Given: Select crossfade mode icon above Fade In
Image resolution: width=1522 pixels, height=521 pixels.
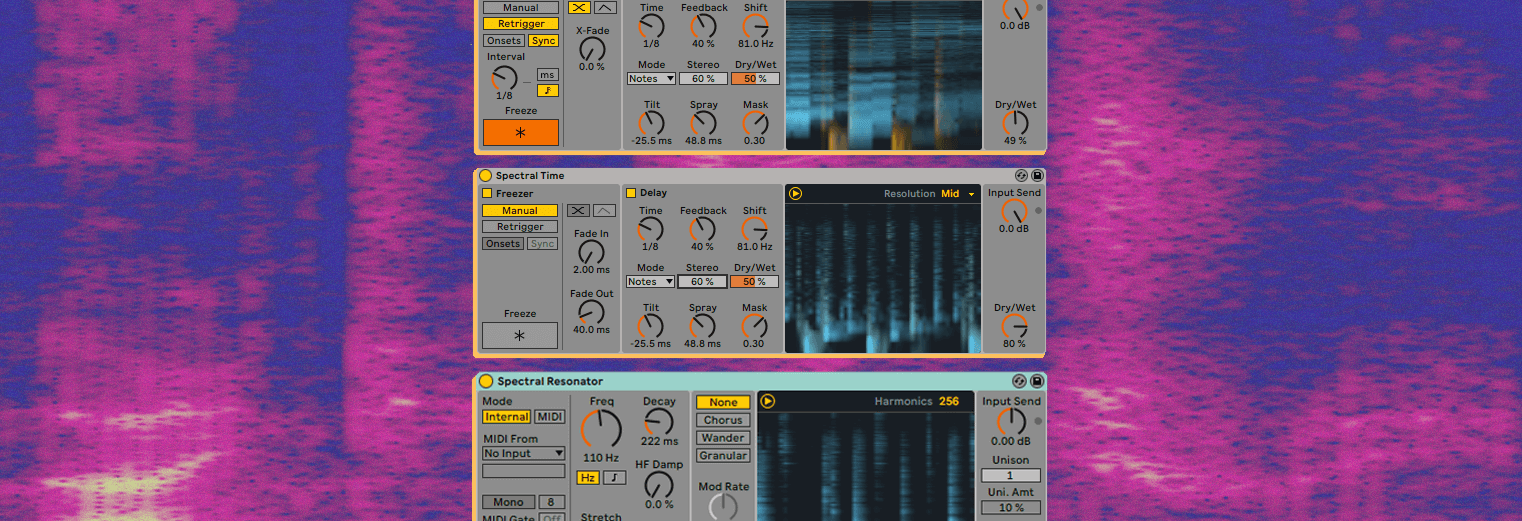Looking at the screenshot, I should pos(578,210).
